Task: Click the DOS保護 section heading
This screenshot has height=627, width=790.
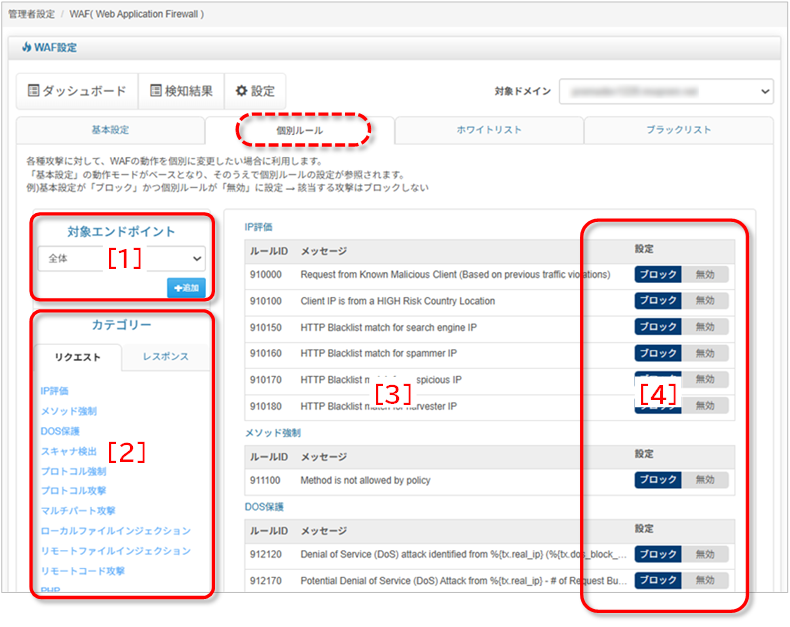Action: pos(264,507)
